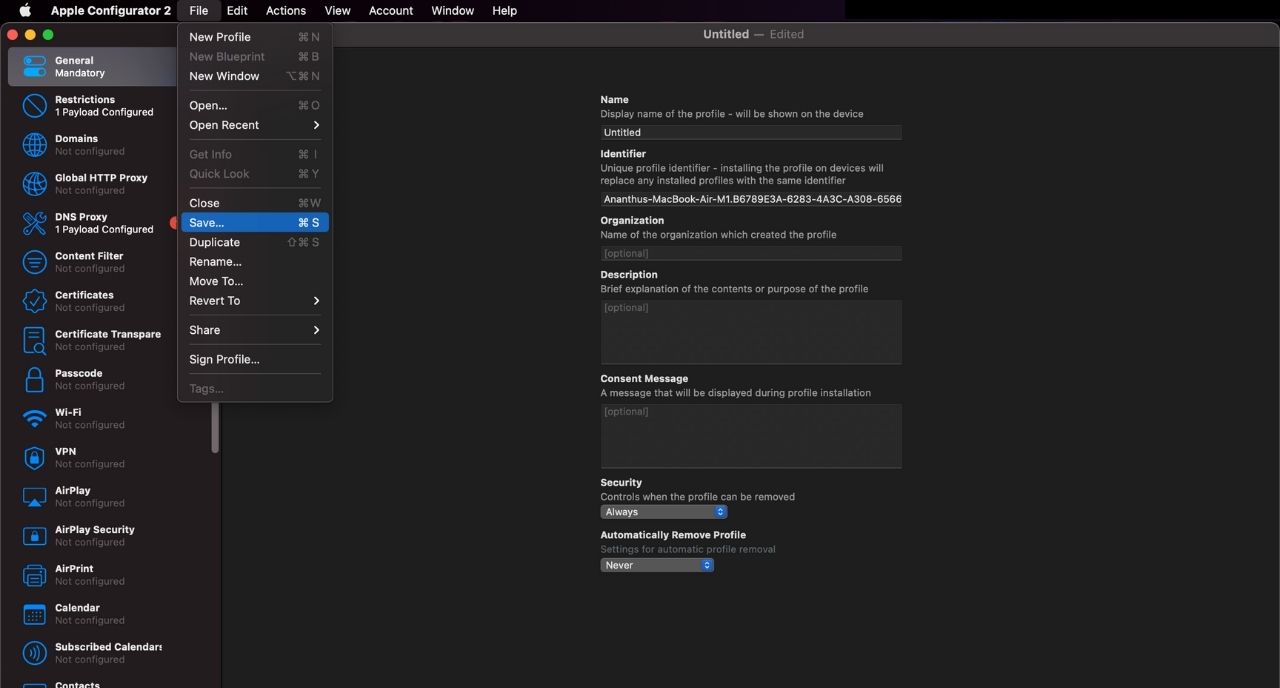Open the Restrictions payload icon
The width and height of the screenshot is (1280, 688).
coord(35,106)
